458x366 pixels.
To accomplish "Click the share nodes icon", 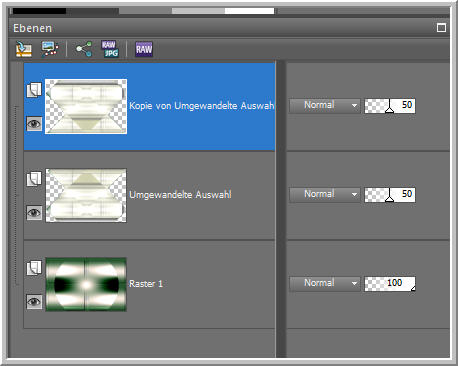I will (x=84, y=49).
